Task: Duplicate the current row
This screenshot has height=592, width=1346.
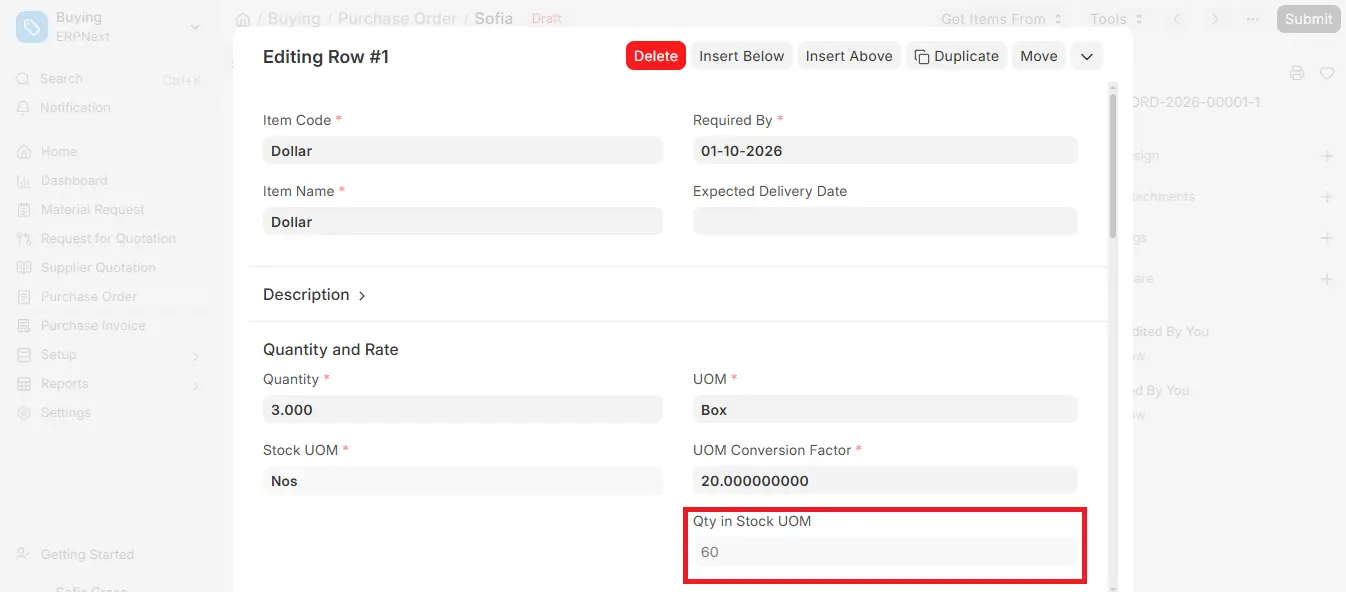Action: [x=957, y=56]
